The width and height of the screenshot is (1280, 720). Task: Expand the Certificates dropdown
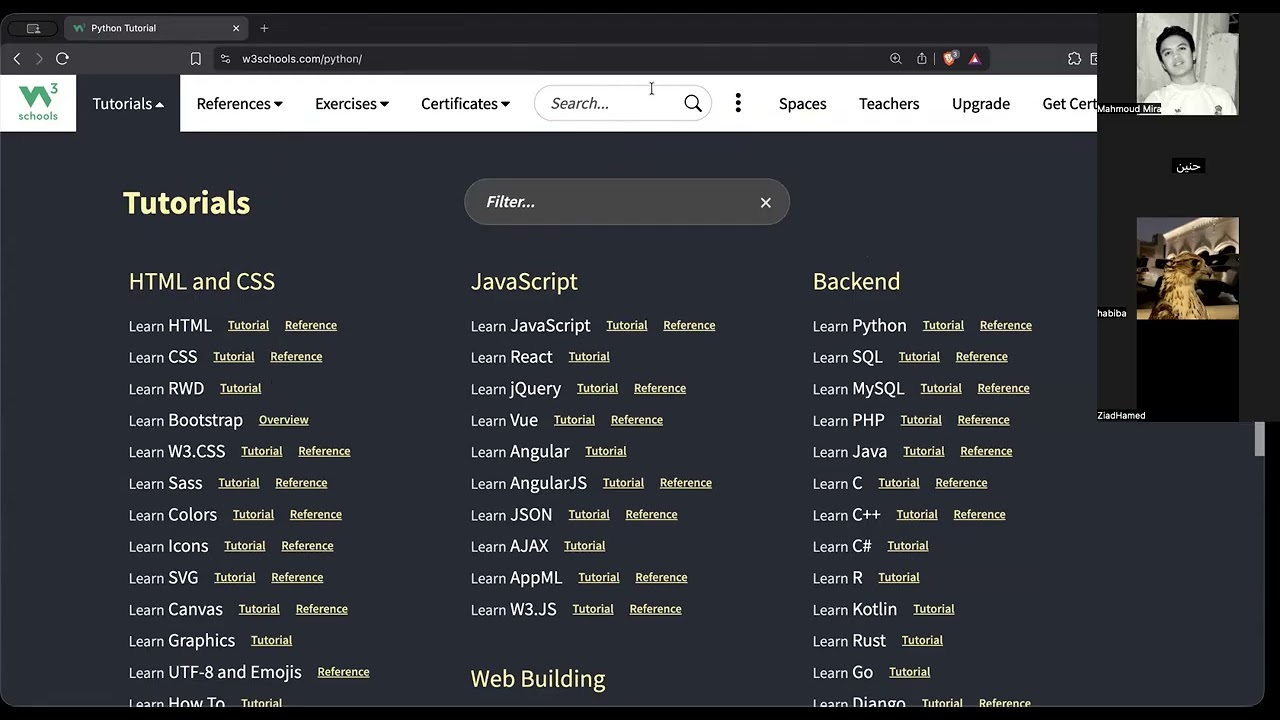tap(465, 103)
